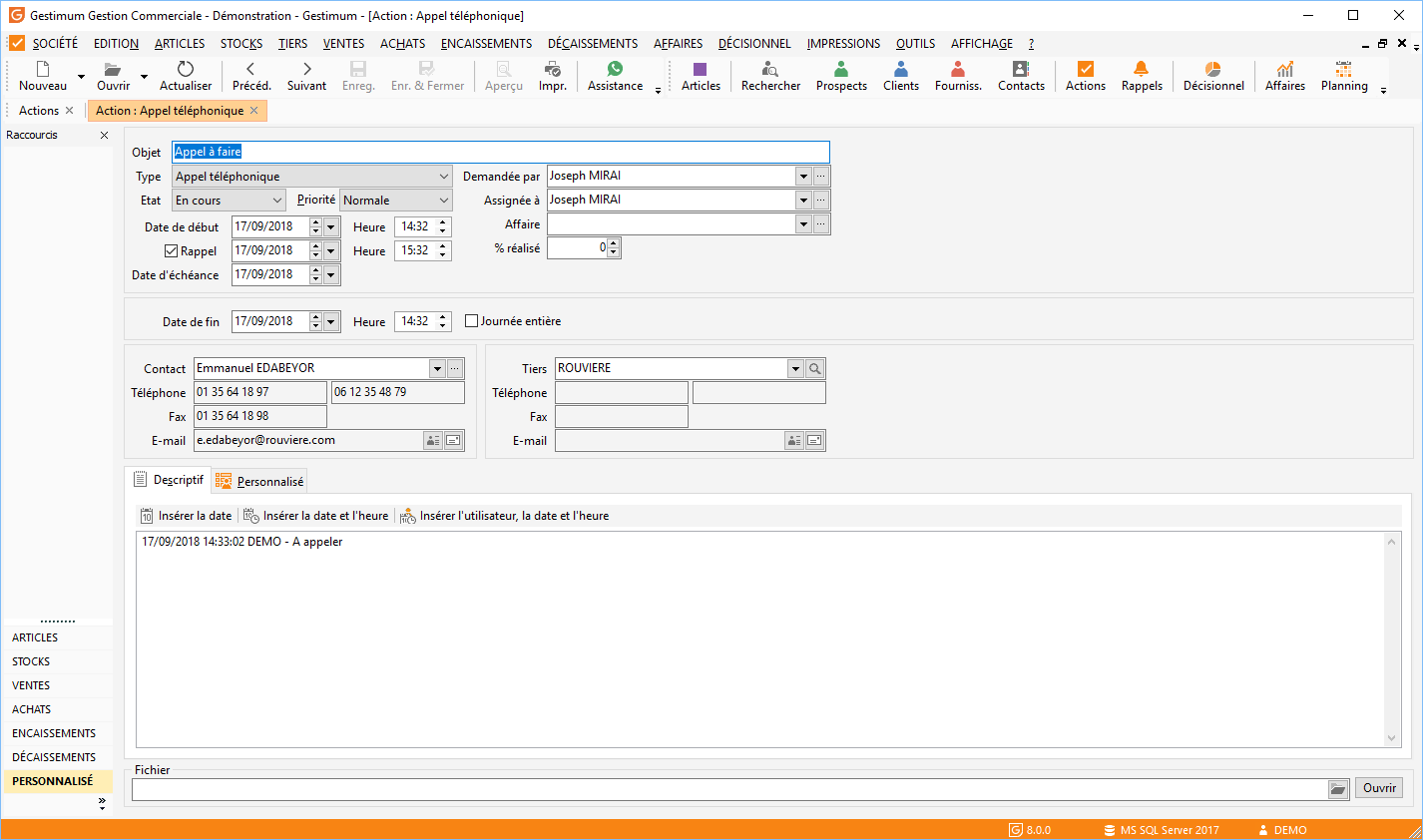
Task: Open the SOCIÉTÉ menu
Action: coord(55,43)
